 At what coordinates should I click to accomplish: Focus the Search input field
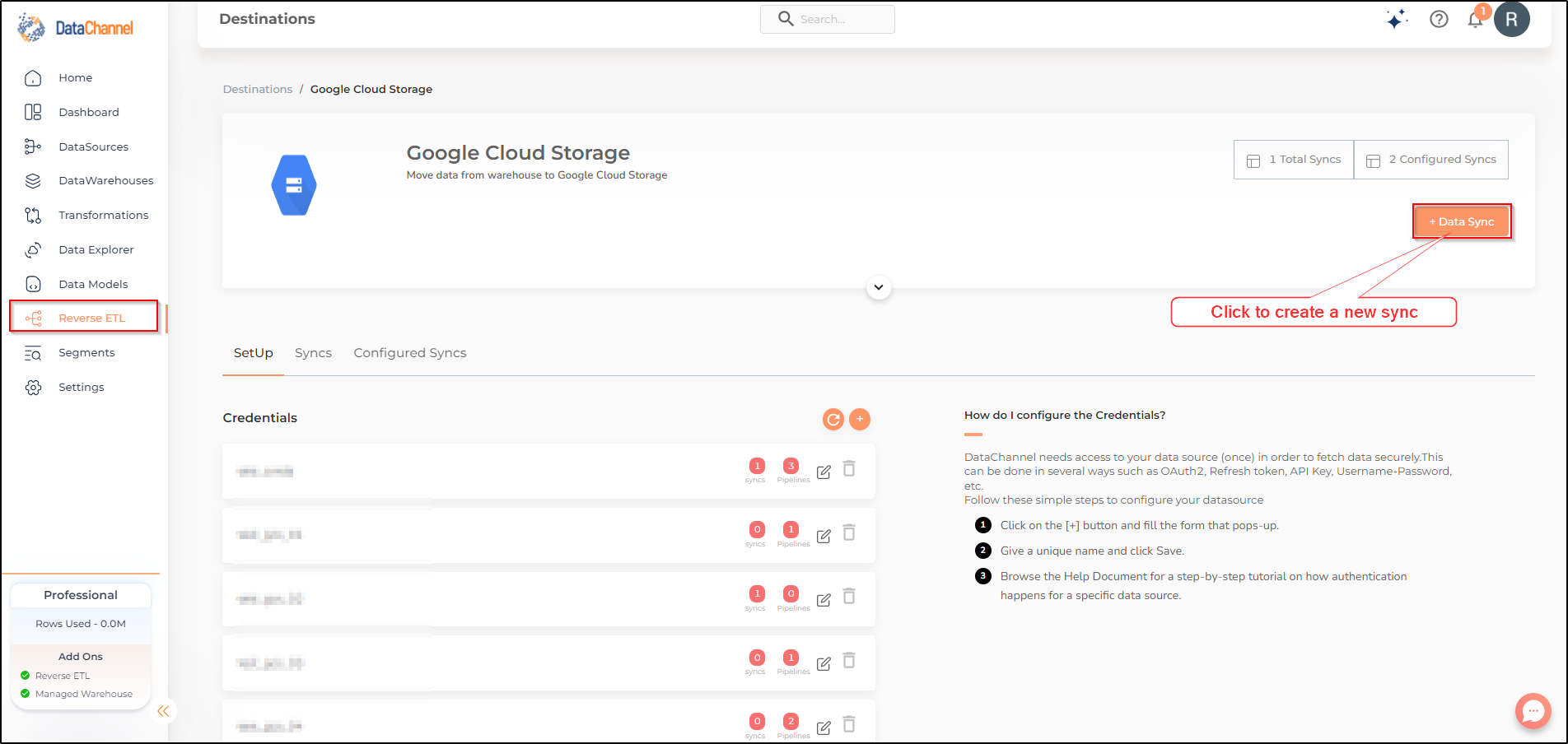click(x=828, y=19)
